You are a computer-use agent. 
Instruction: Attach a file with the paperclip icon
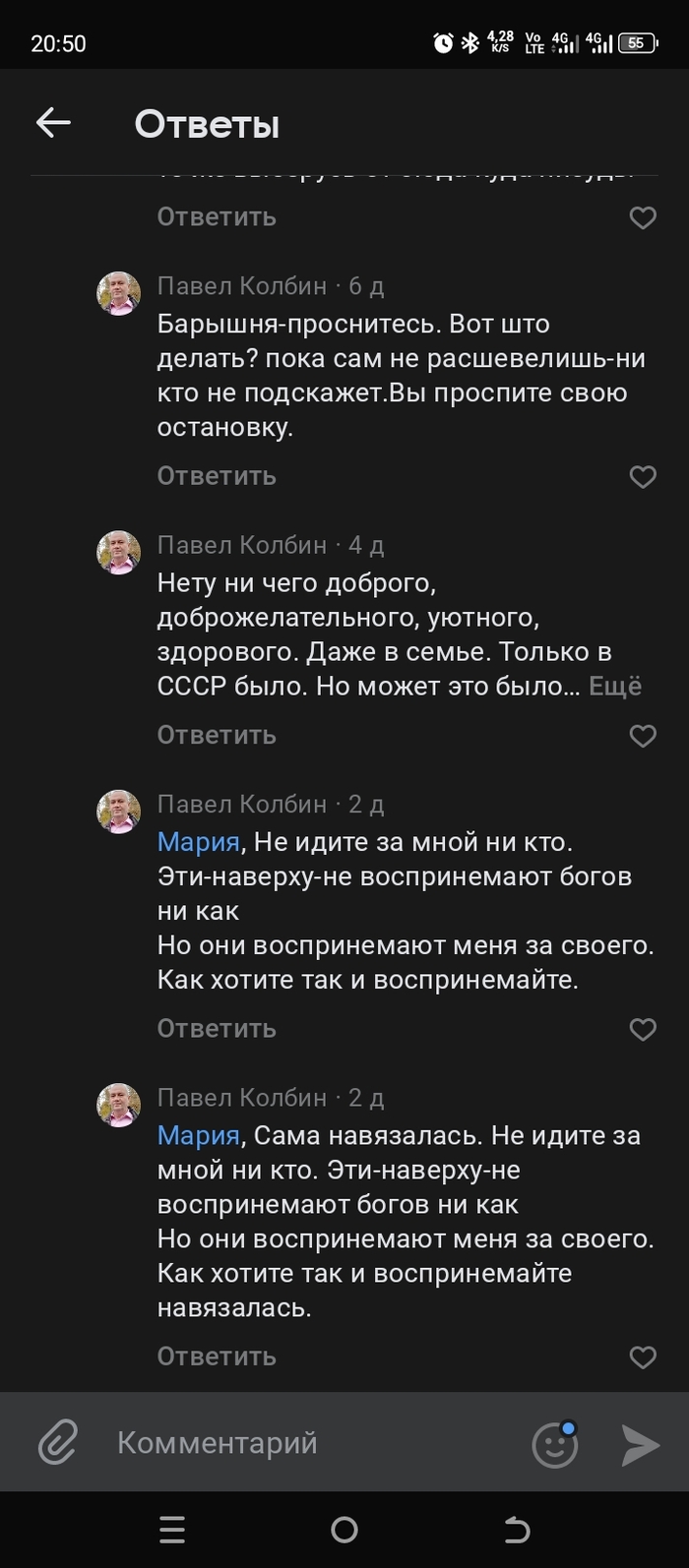pyautogui.click(x=58, y=1443)
